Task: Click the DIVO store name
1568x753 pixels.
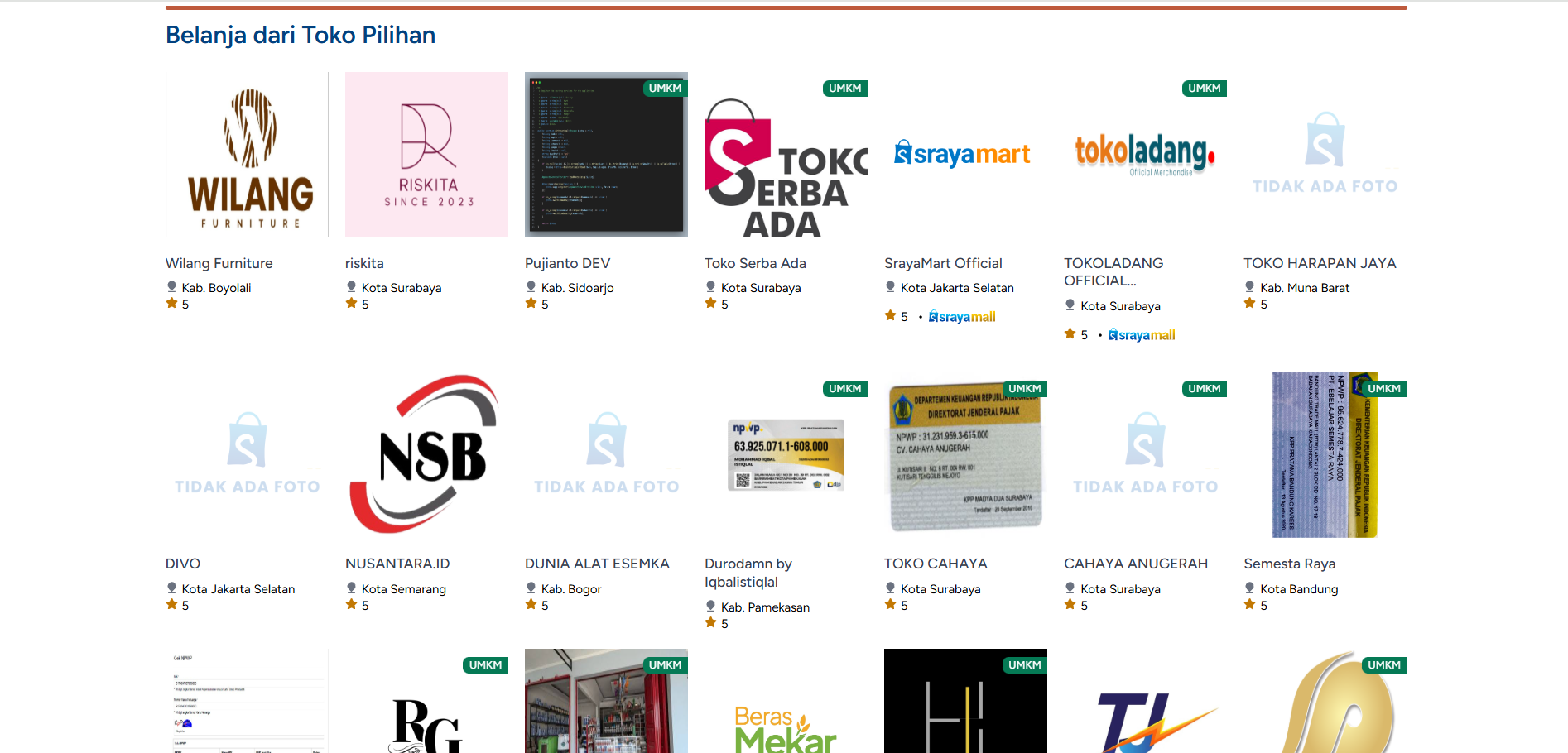Action: pos(183,564)
